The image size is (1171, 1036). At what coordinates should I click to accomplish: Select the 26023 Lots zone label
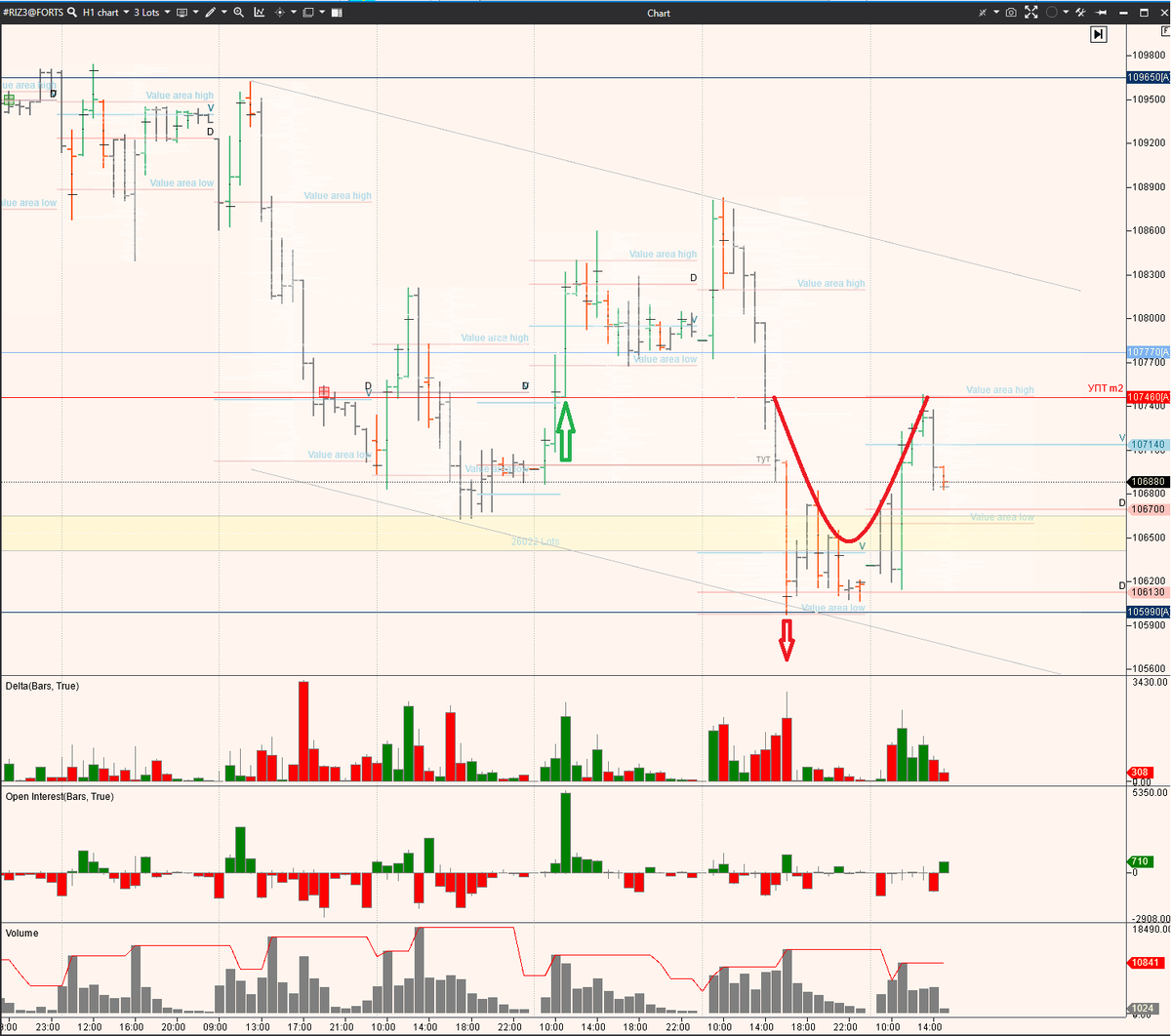536,541
